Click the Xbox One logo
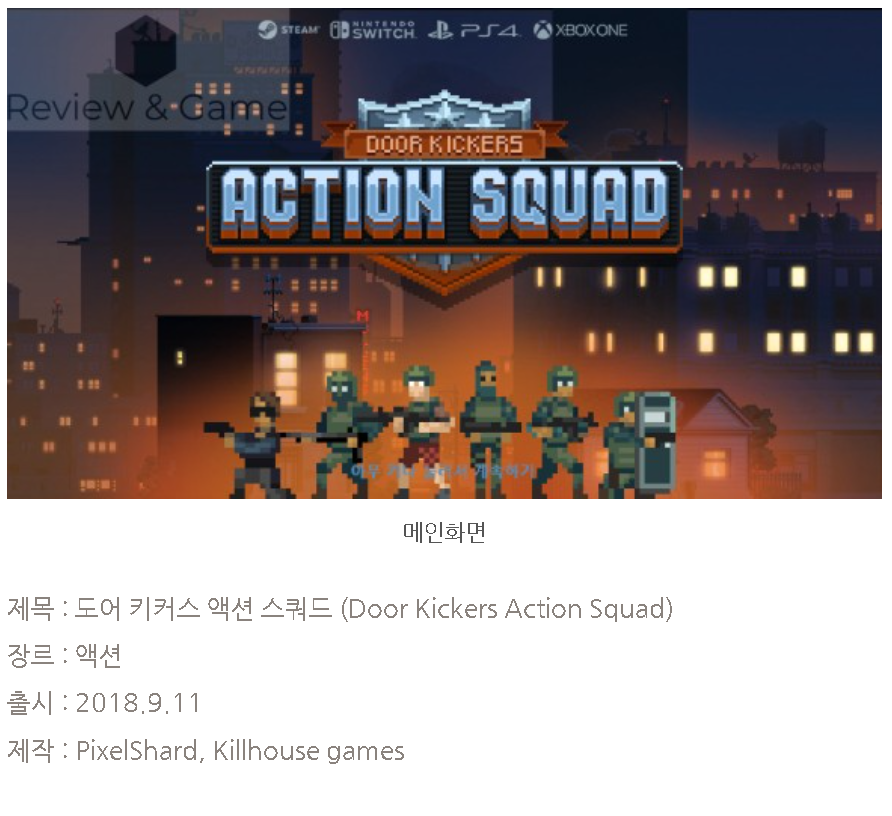892x816 pixels. [x=580, y=30]
